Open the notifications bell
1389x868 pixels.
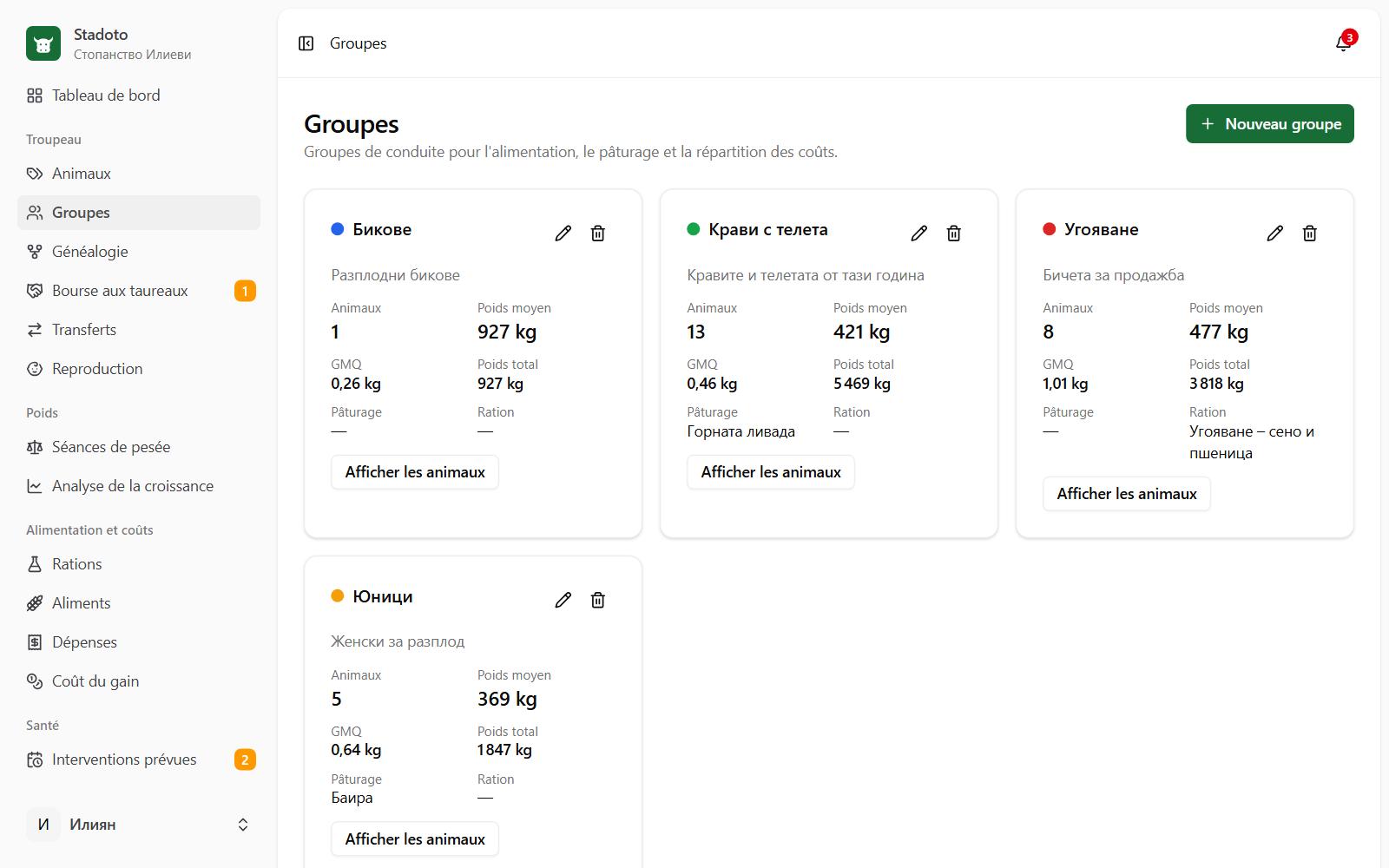click(1343, 43)
